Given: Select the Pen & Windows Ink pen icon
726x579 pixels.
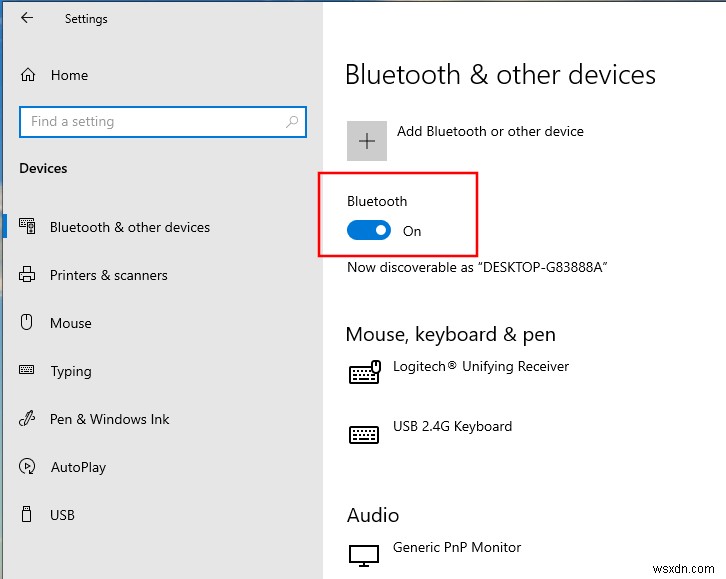Looking at the screenshot, I should [27, 418].
